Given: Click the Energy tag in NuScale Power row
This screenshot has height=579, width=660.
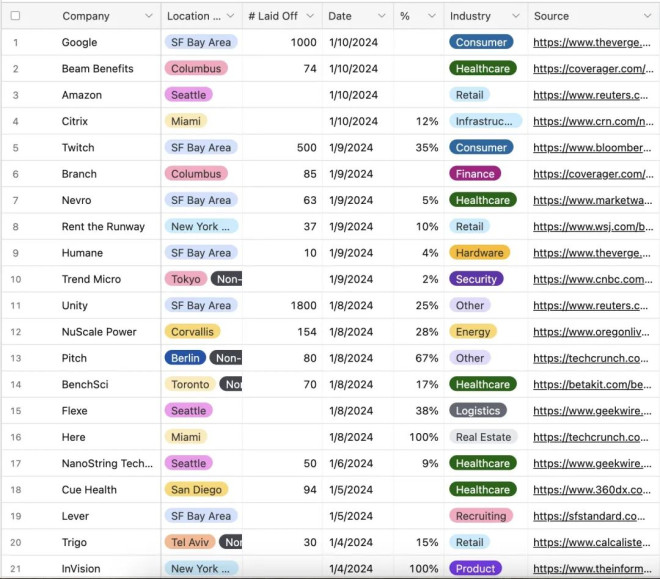Looking at the screenshot, I should tap(473, 332).
